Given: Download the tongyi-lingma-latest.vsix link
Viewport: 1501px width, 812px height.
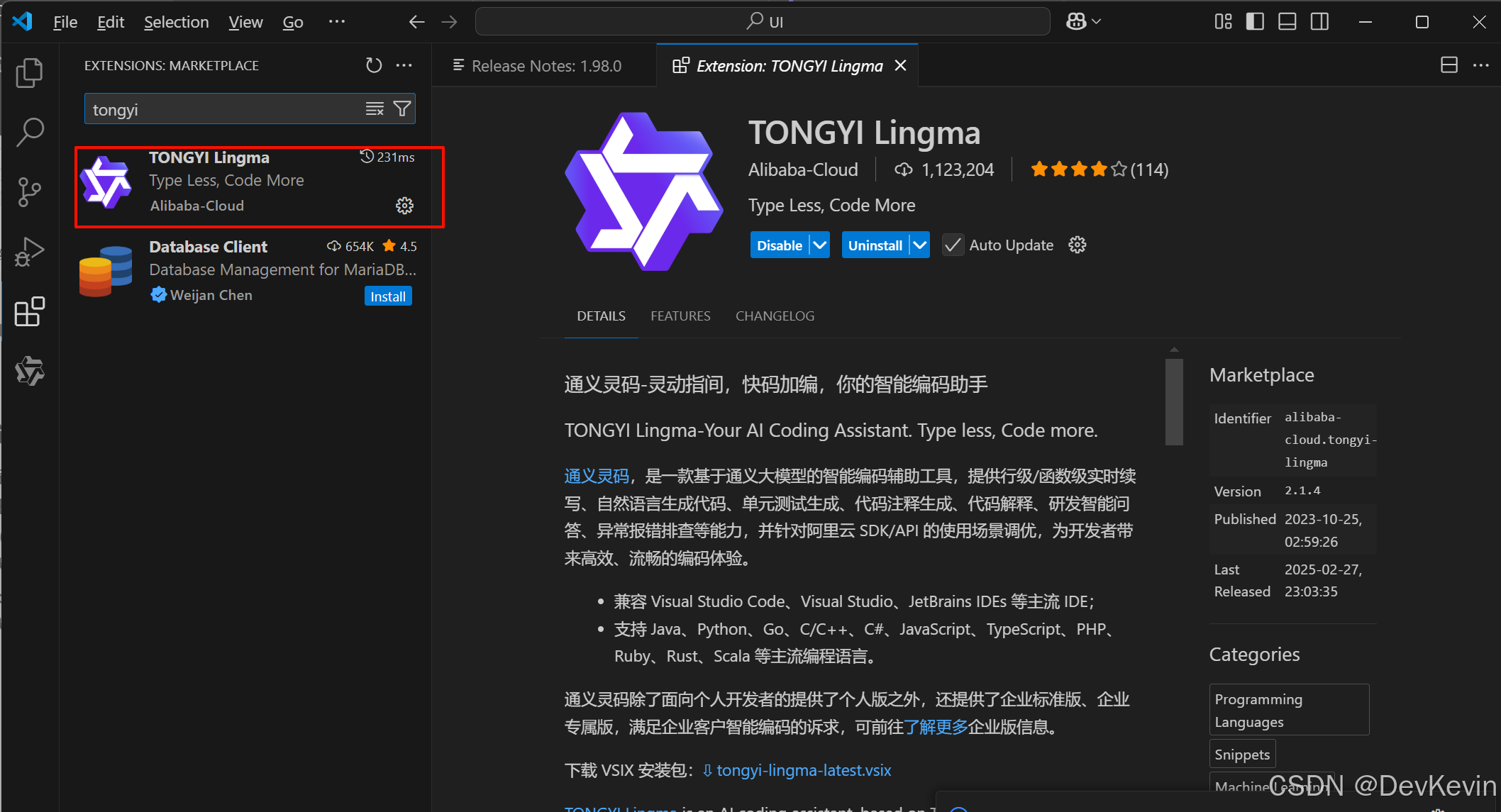Looking at the screenshot, I should [x=803, y=771].
